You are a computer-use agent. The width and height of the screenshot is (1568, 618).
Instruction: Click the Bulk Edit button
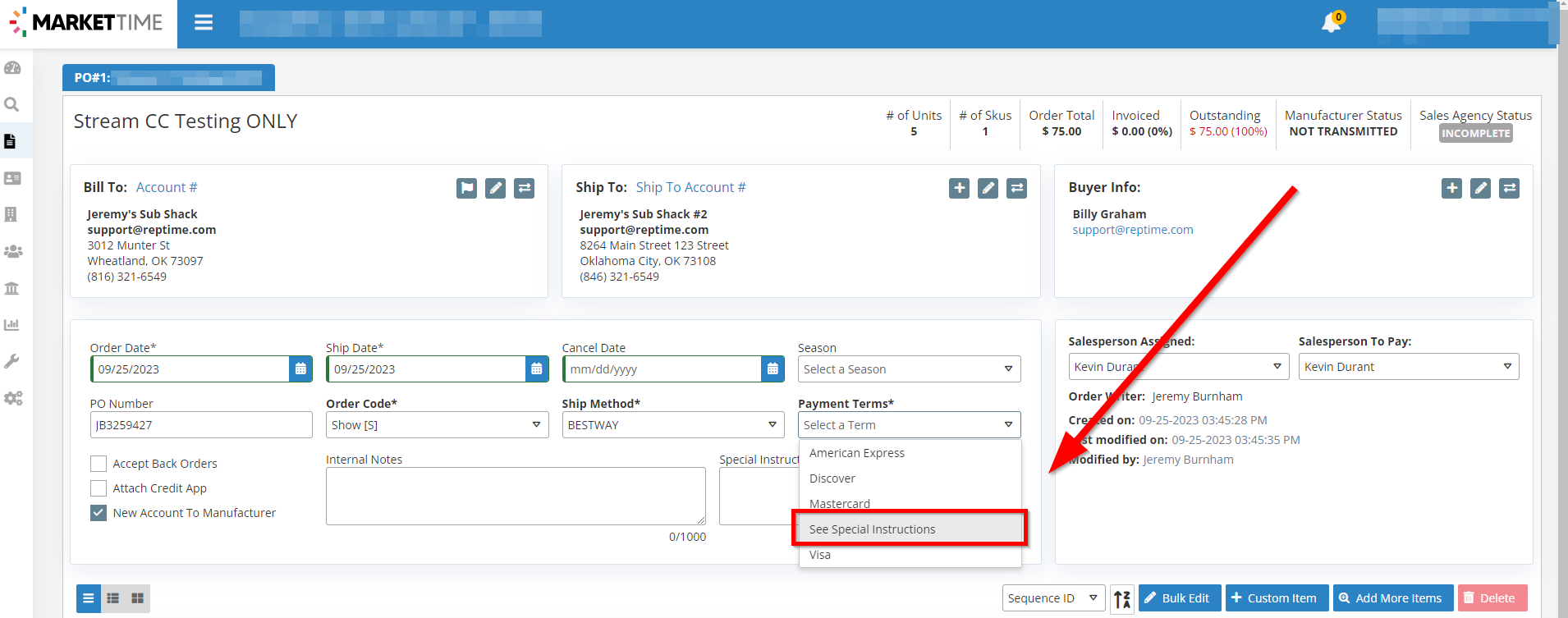click(1180, 598)
